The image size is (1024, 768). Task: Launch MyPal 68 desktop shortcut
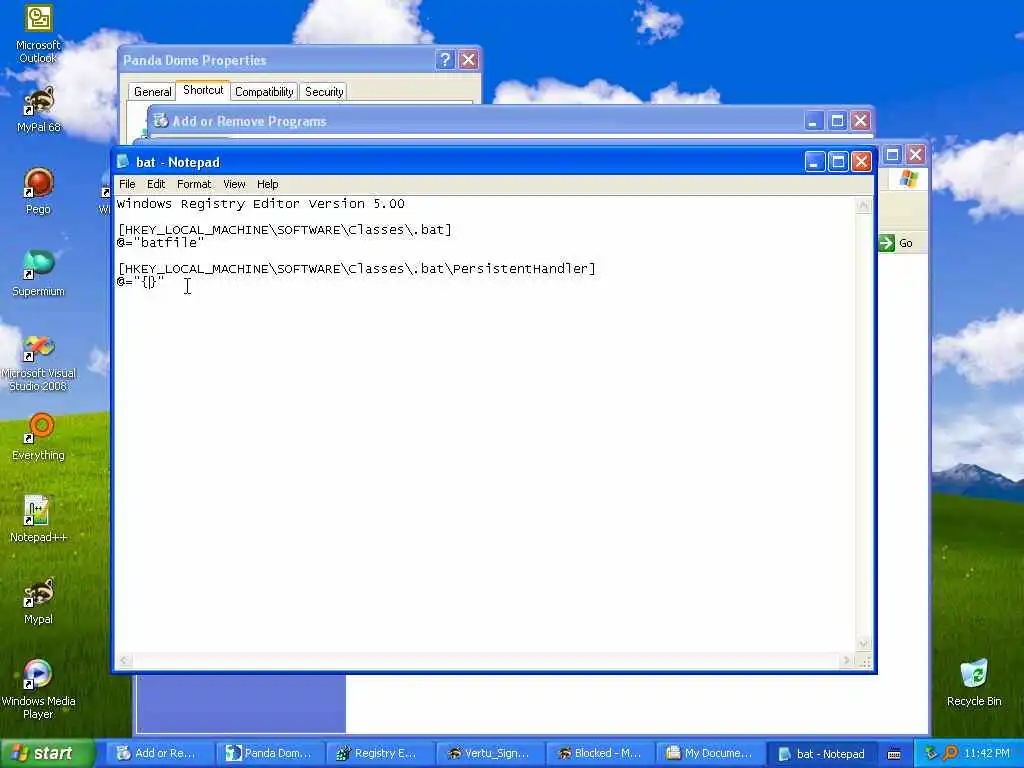pyautogui.click(x=38, y=110)
